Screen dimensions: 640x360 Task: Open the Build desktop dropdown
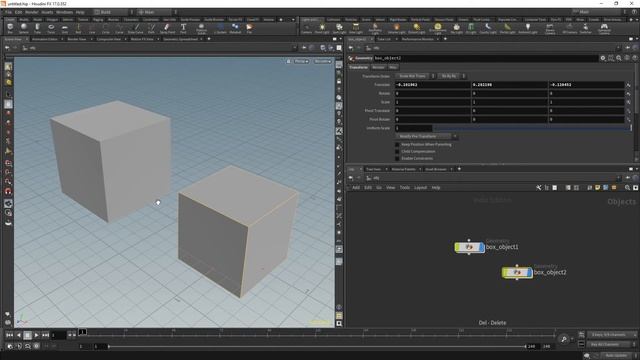pyautogui.click(x=113, y=12)
